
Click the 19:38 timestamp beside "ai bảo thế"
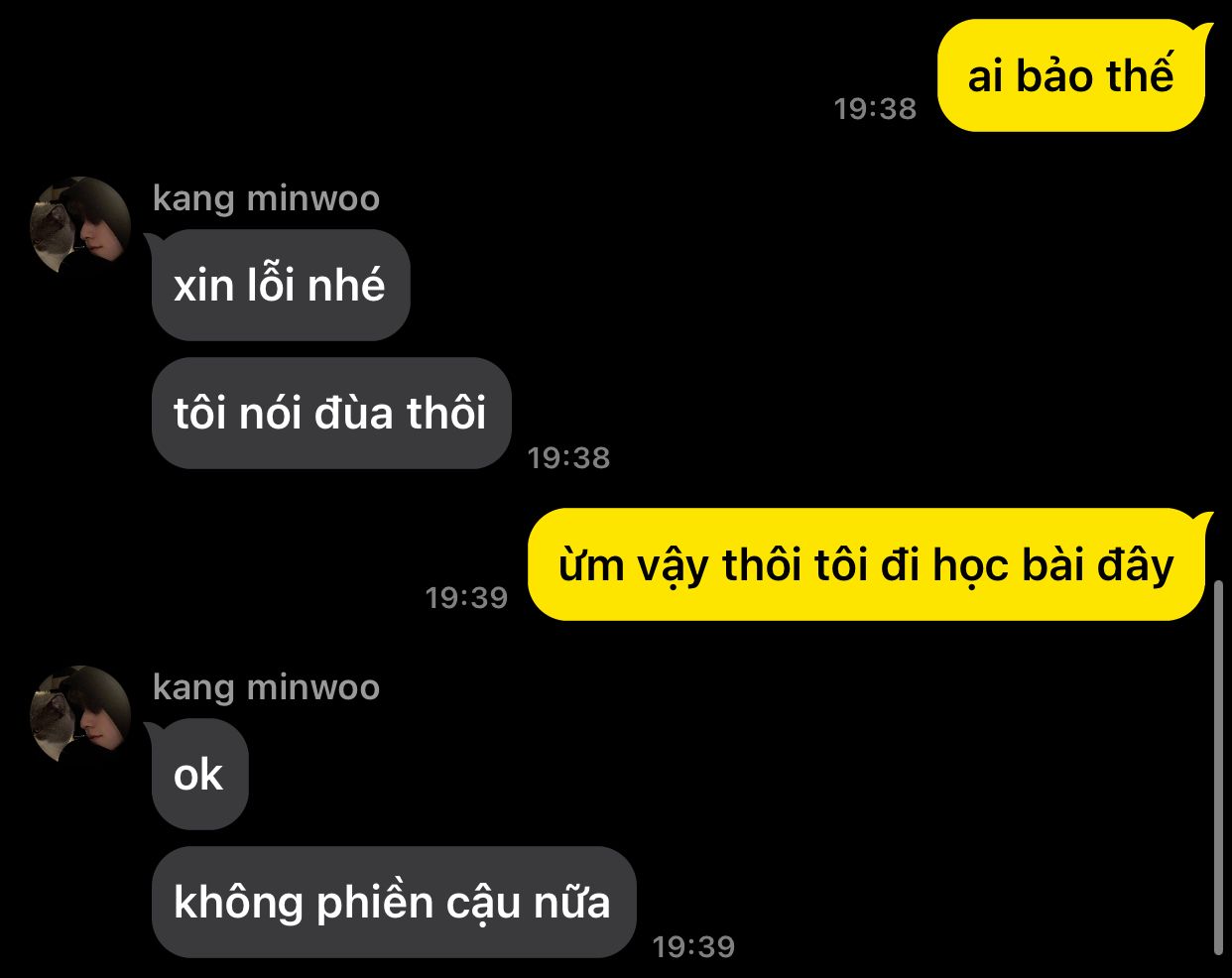point(875,108)
